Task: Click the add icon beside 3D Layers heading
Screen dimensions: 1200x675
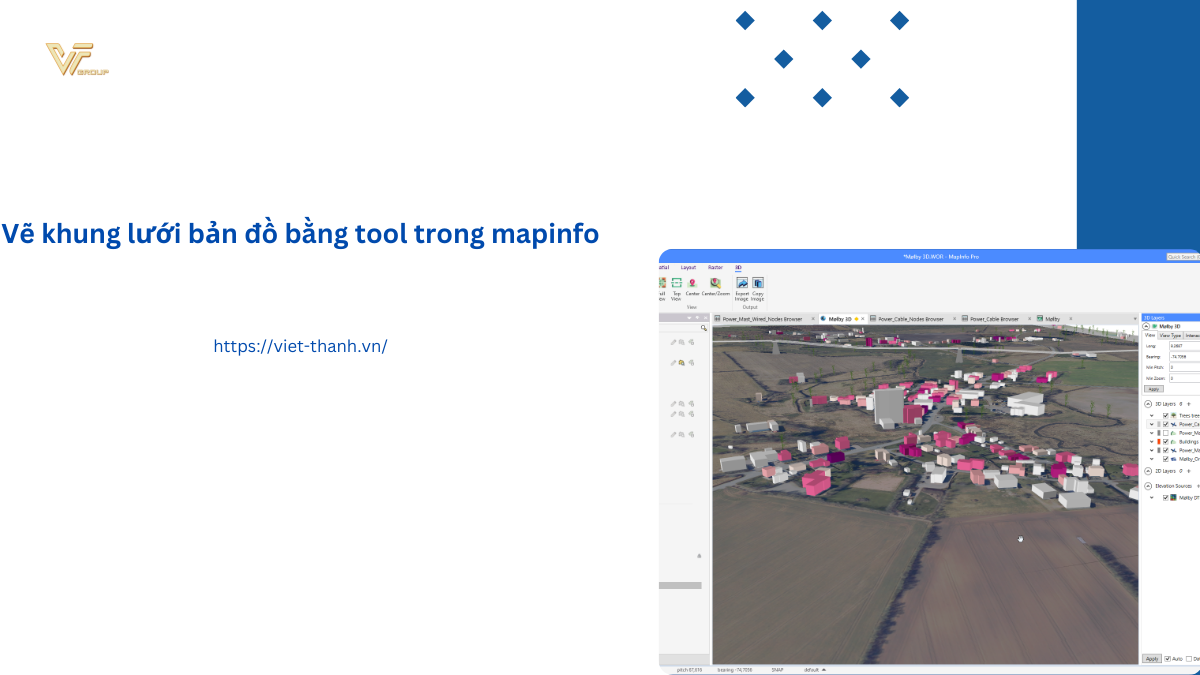Action: coord(1187,404)
